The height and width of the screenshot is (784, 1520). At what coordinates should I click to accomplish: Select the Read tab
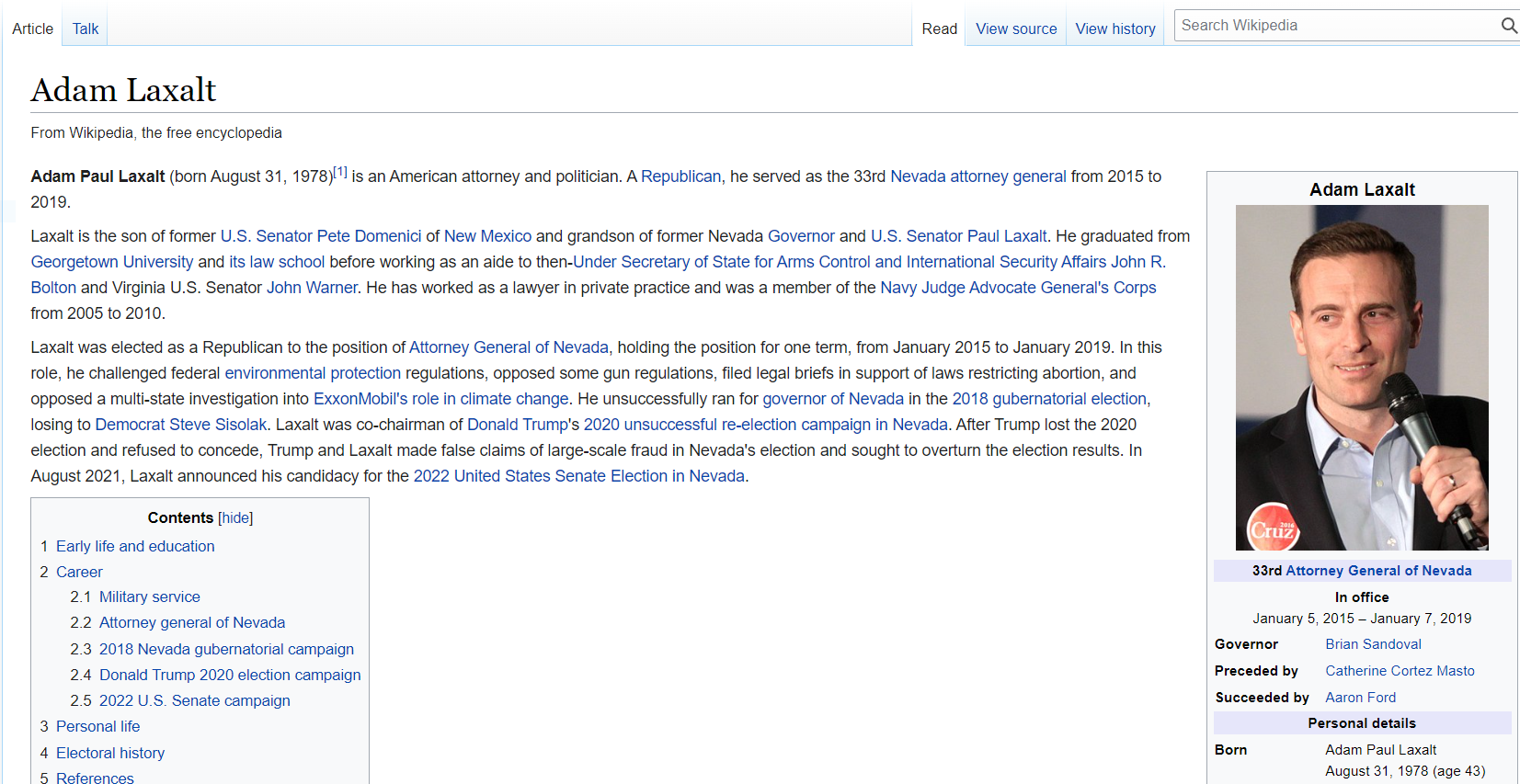[939, 28]
